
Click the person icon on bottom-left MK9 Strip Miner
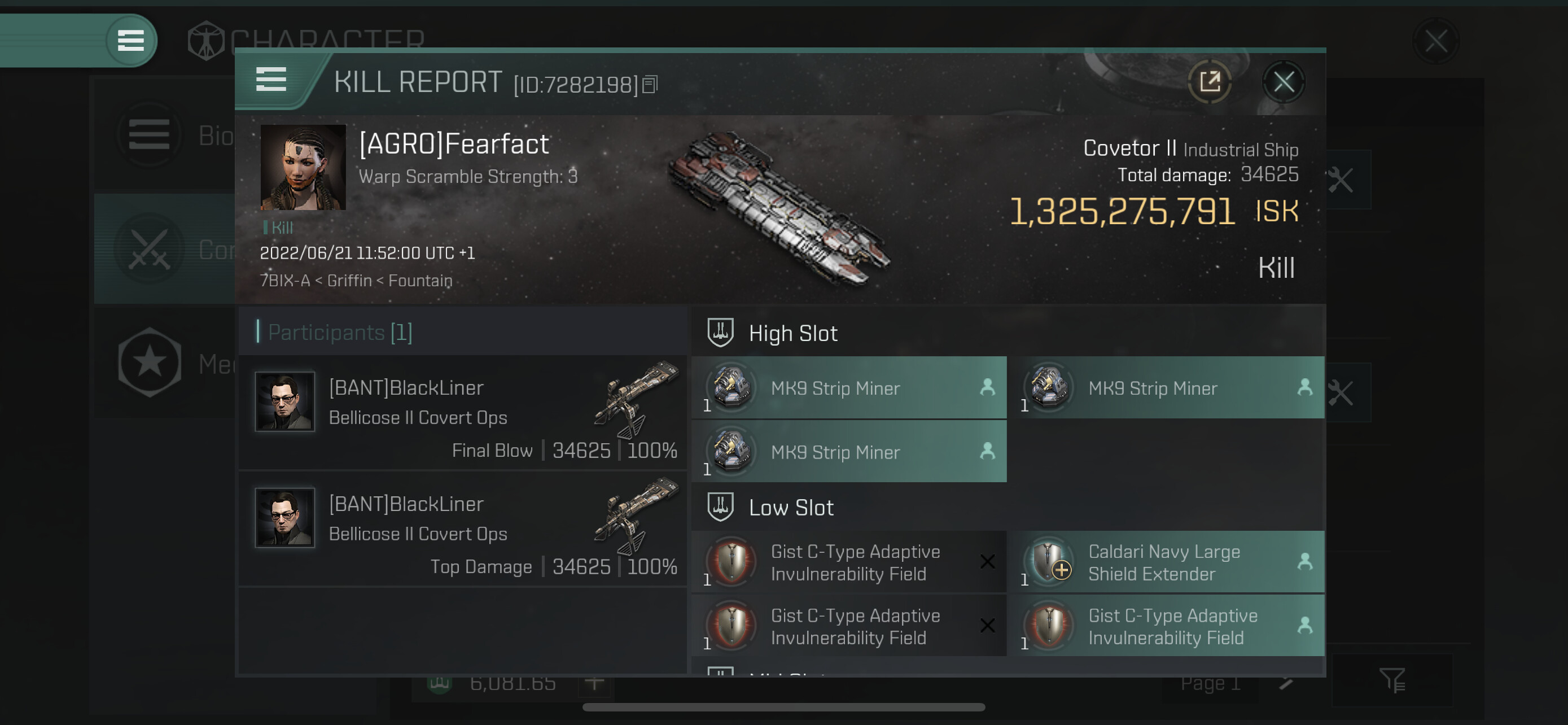click(987, 452)
